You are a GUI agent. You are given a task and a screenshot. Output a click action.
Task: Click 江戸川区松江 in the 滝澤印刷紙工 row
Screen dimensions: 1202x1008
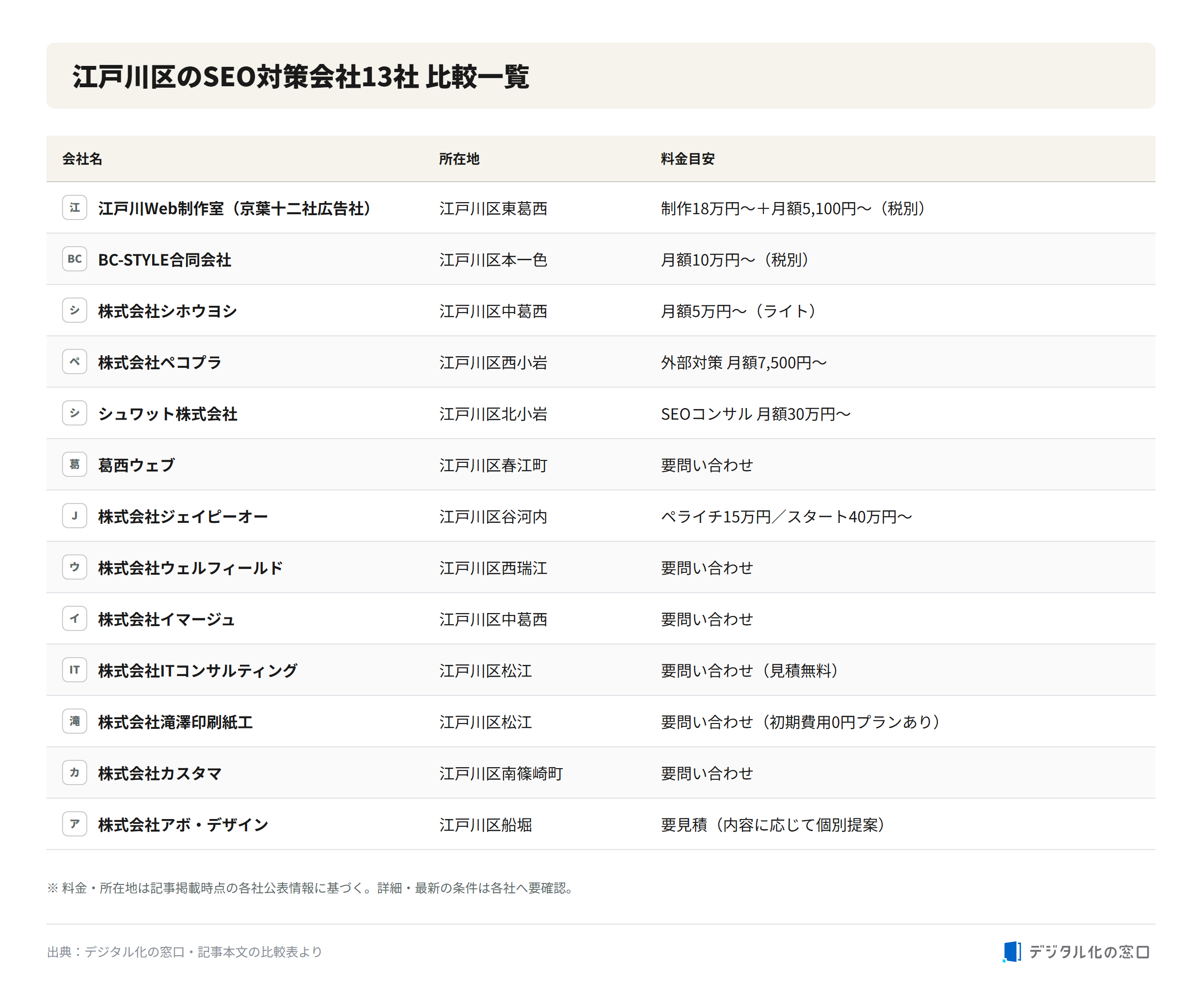(x=486, y=723)
